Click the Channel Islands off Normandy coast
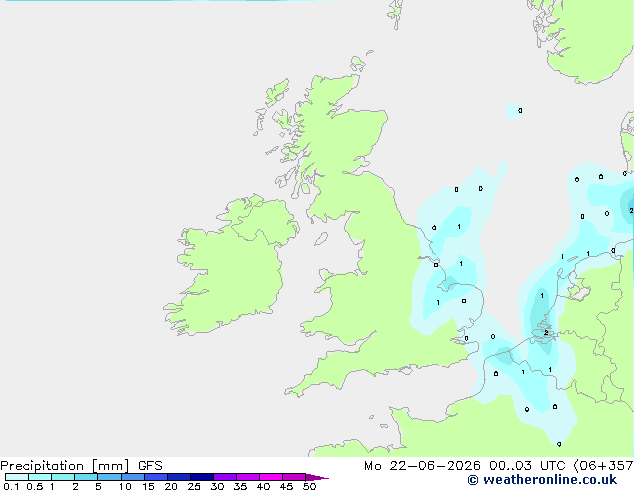The image size is (634, 490). 378,422
